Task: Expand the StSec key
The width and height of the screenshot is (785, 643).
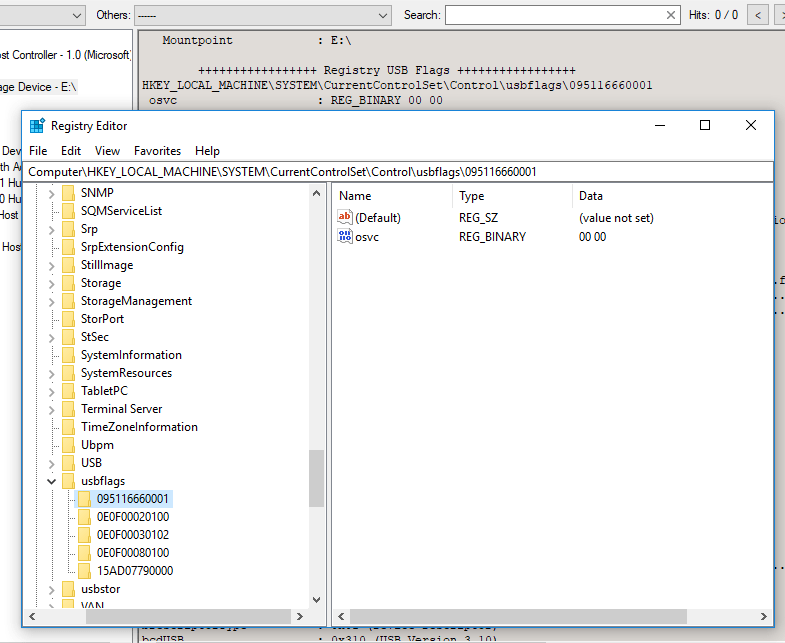Action: 52,338
